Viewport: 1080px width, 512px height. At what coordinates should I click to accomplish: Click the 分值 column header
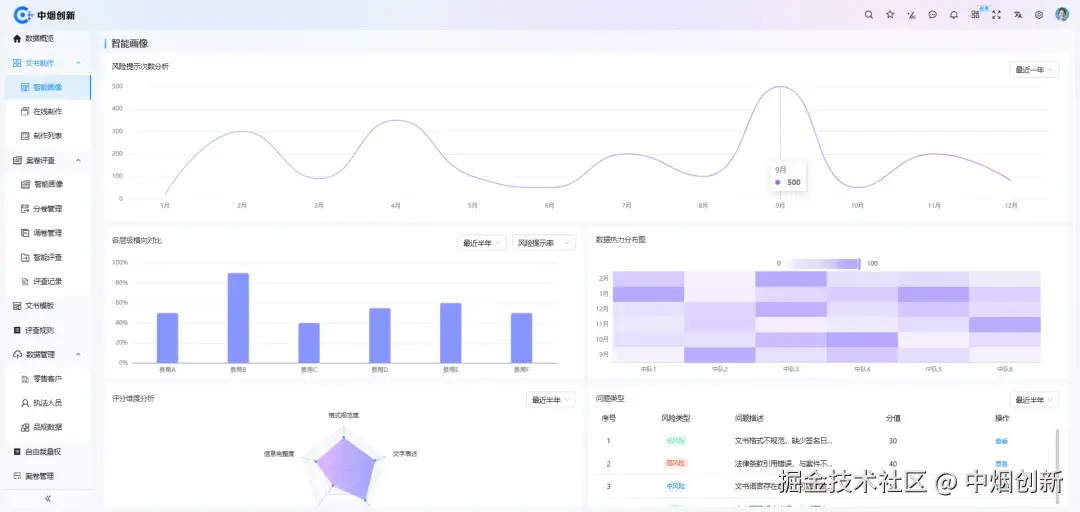893,418
